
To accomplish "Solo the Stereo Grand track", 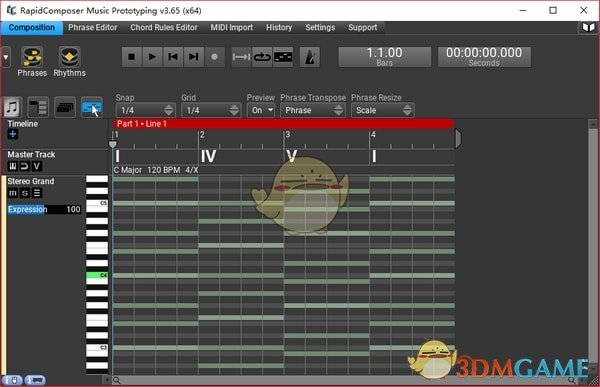I will tap(25, 193).
